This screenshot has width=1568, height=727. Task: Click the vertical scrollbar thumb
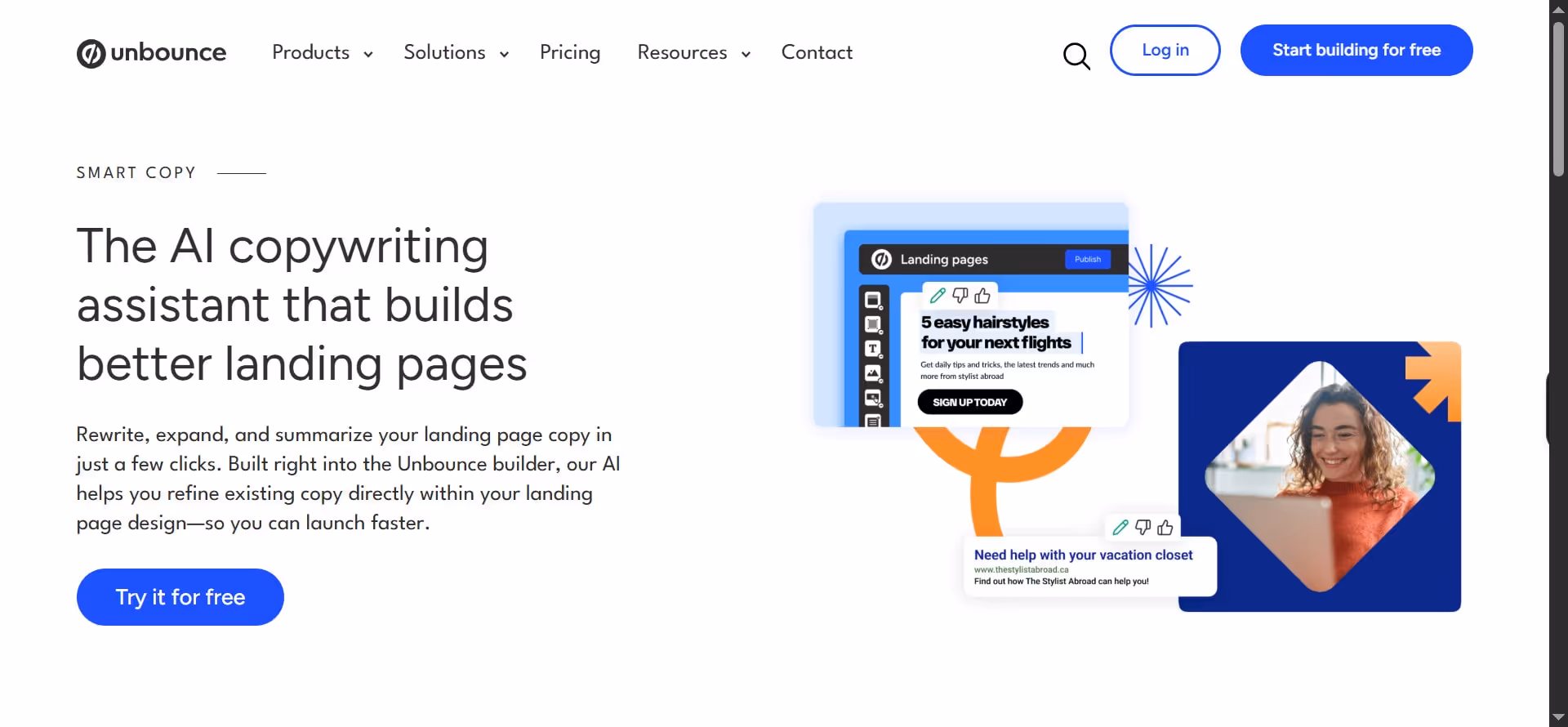tap(1558, 98)
